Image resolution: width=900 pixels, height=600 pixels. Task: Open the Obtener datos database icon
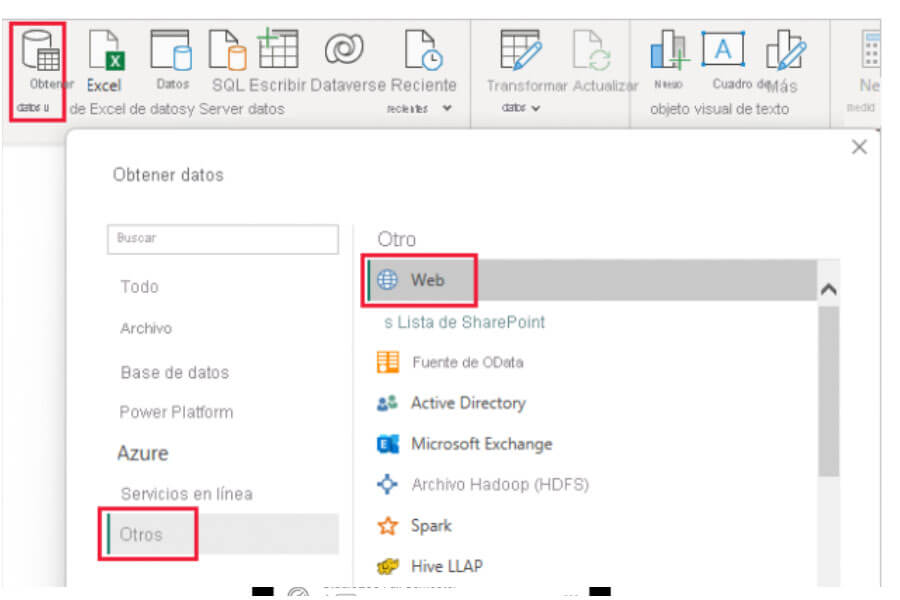pos(41,51)
